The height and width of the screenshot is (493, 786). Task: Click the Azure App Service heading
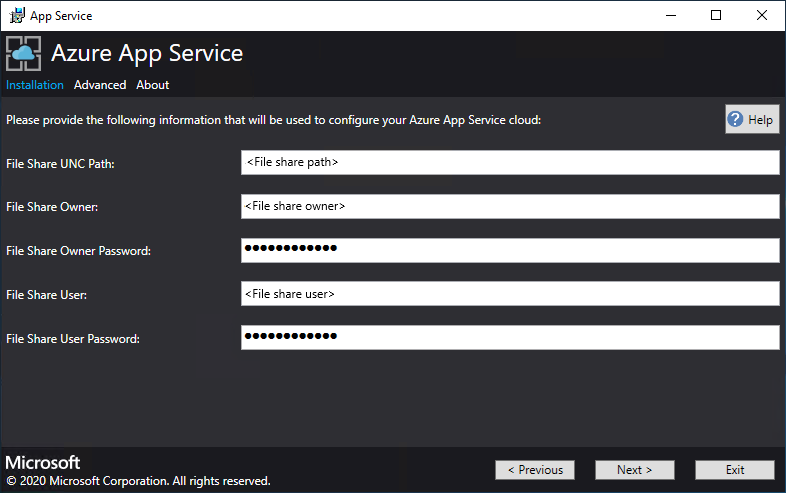click(x=147, y=53)
